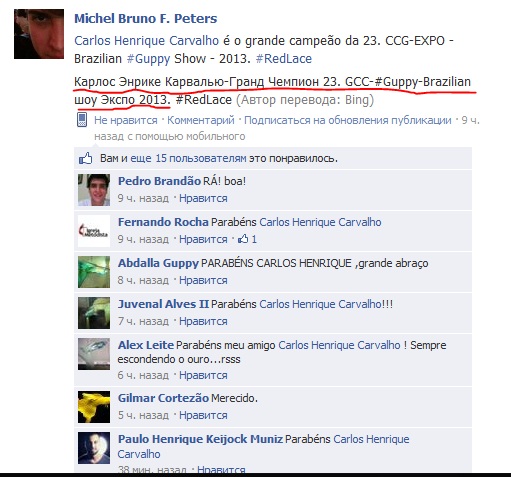Like Gilmar Cortezão's comment via 'Нравится'
511x477 pixels.
pos(203,415)
